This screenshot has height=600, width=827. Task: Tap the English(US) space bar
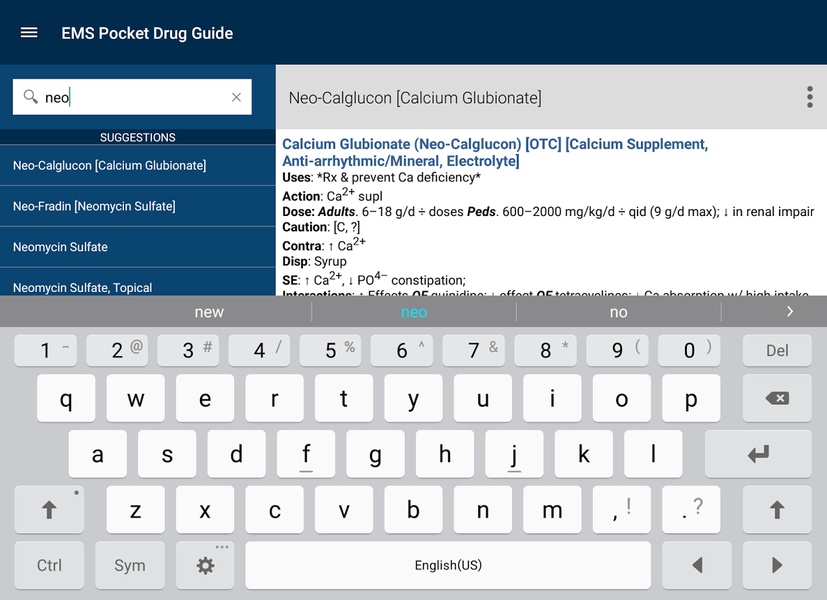448,565
